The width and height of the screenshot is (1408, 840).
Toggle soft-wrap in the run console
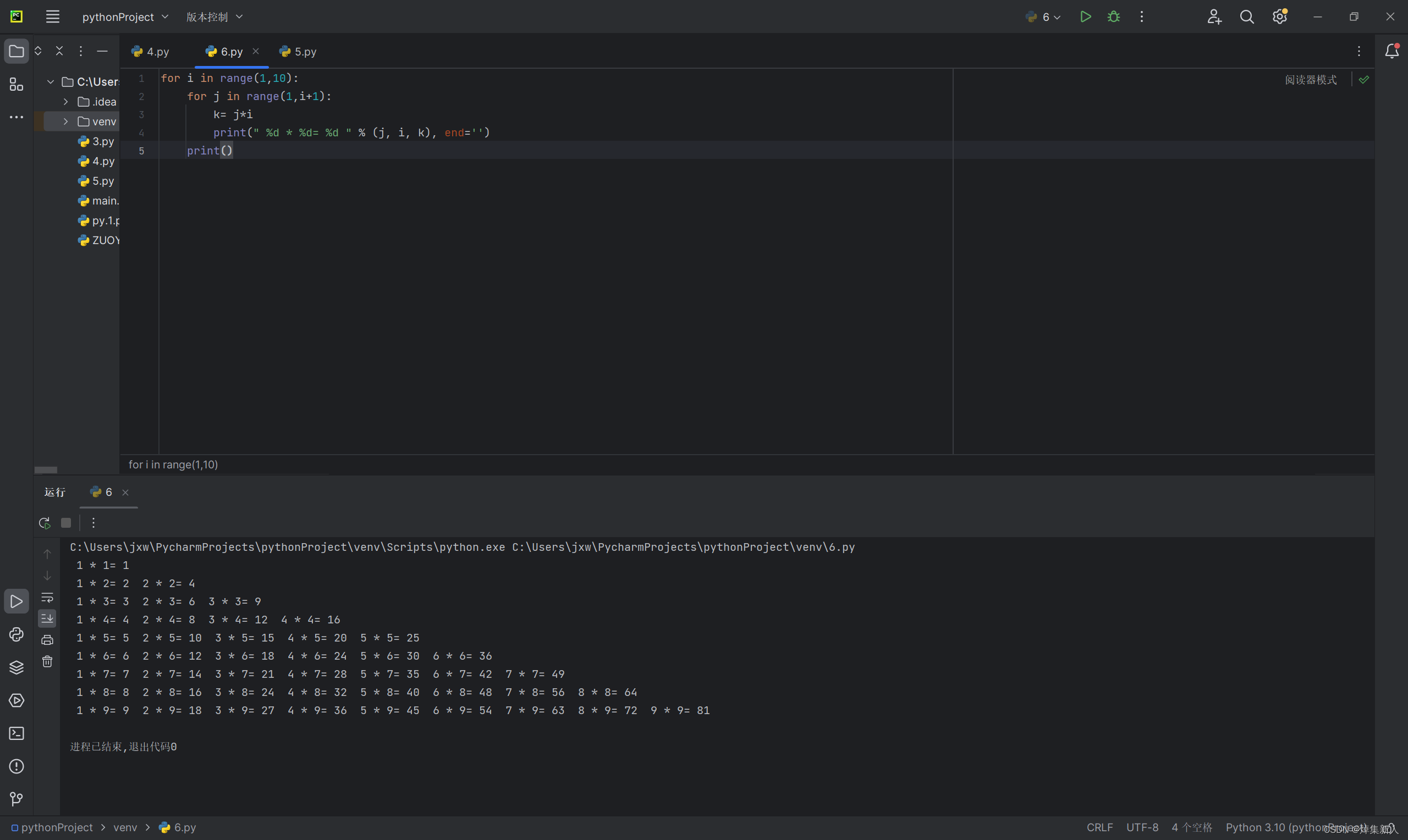point(47,597)
